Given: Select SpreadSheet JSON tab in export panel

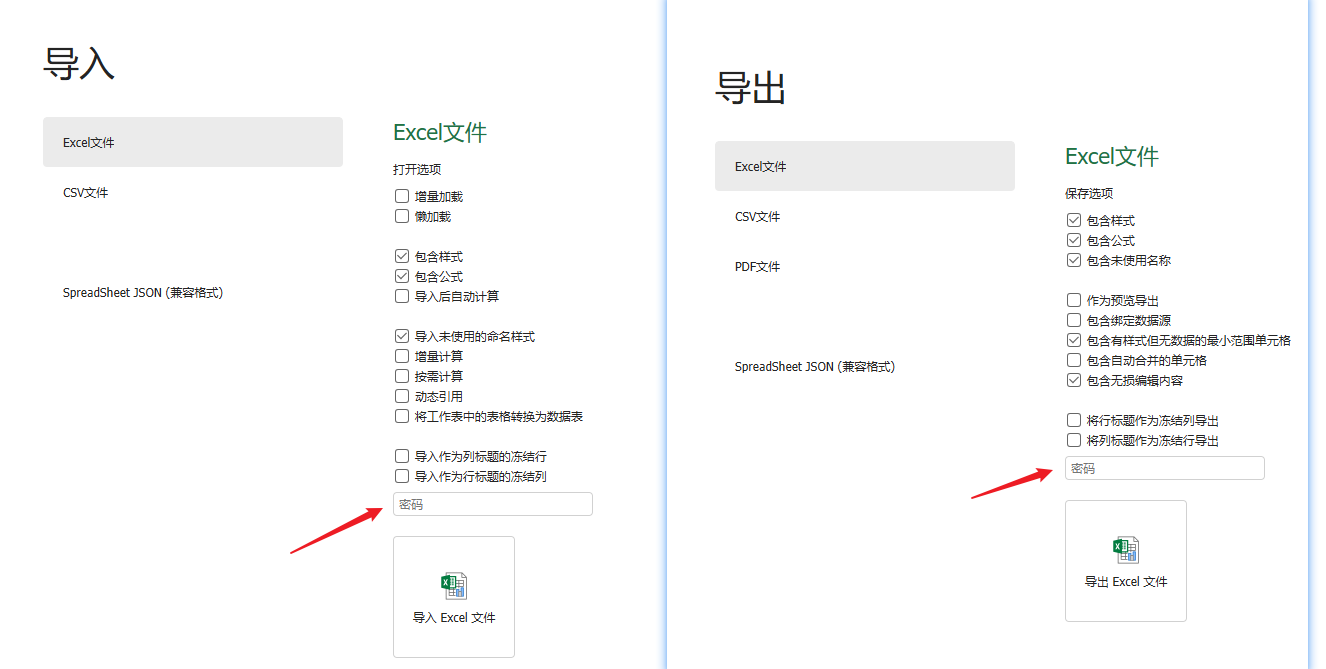Looking at the screenshot, I should 865,366.
